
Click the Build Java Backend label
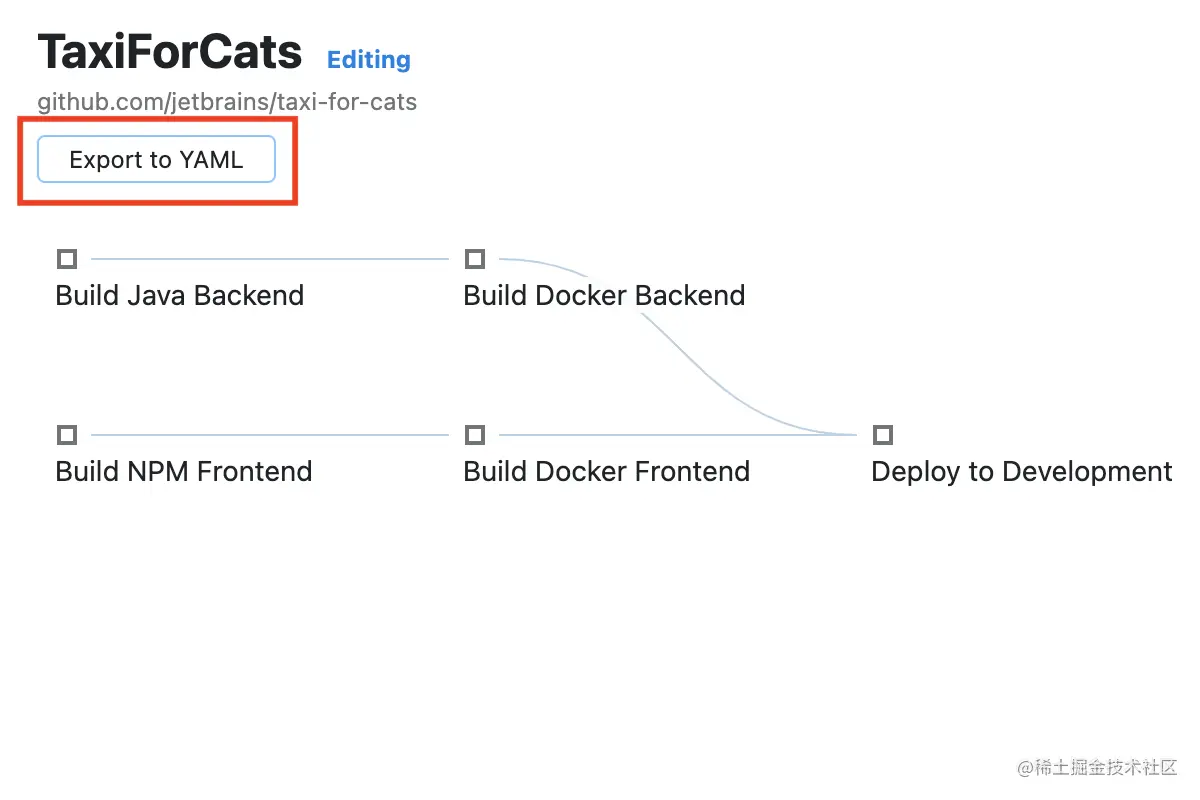click(180, 296)
